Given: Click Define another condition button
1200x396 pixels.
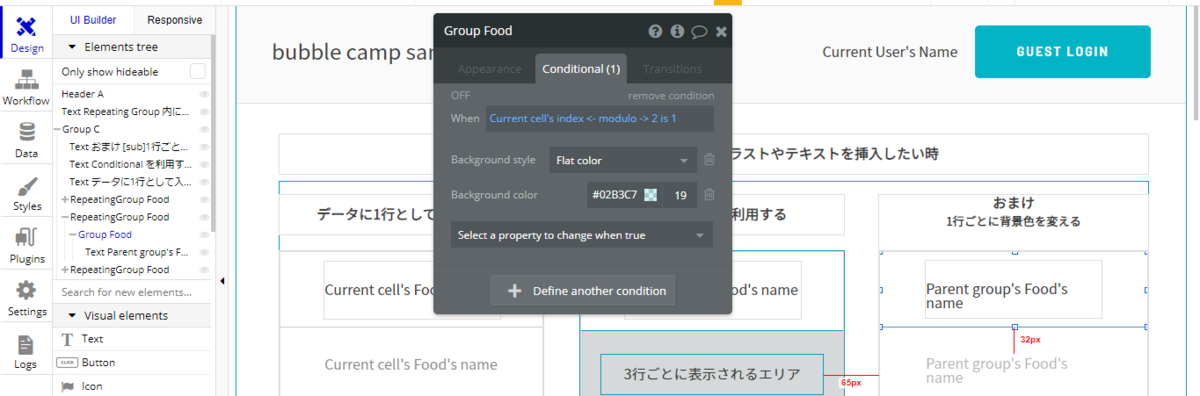Looking at the screenshot, I should tap(583, 291).
